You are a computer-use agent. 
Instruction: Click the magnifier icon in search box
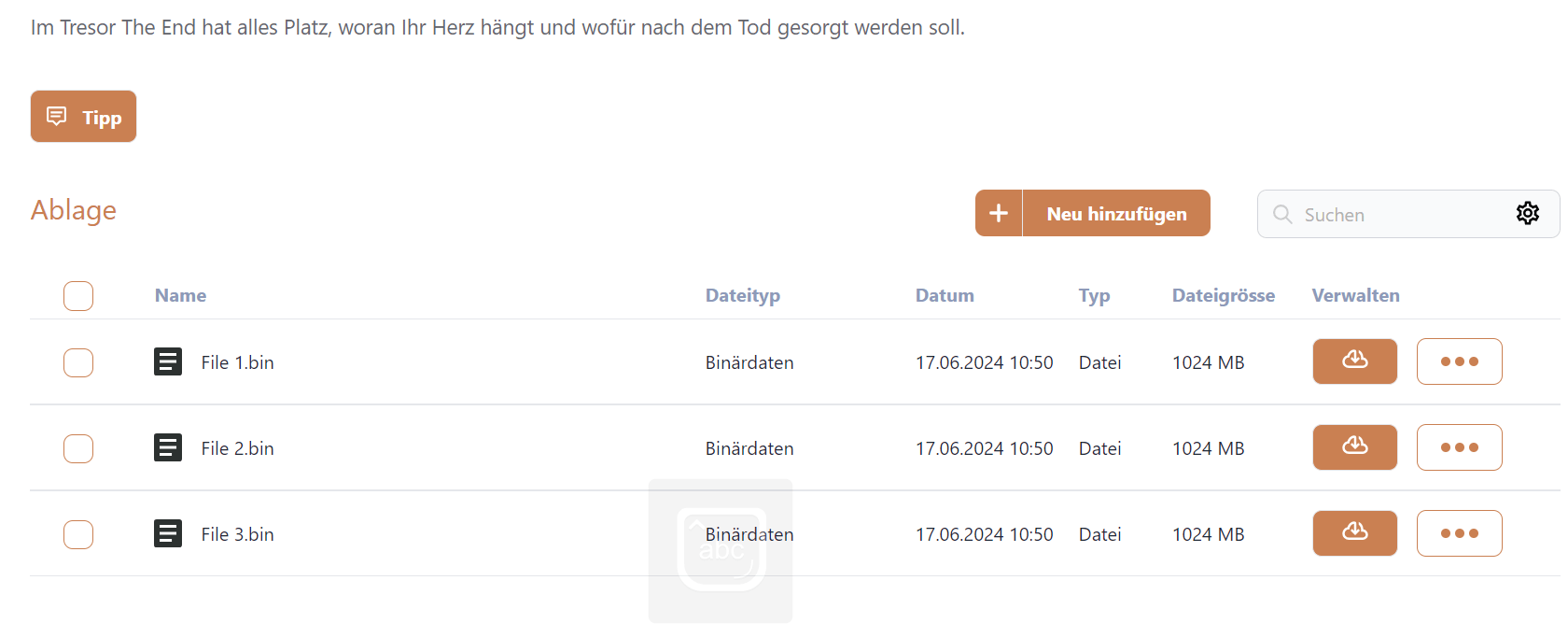(x=1282, y=215)
